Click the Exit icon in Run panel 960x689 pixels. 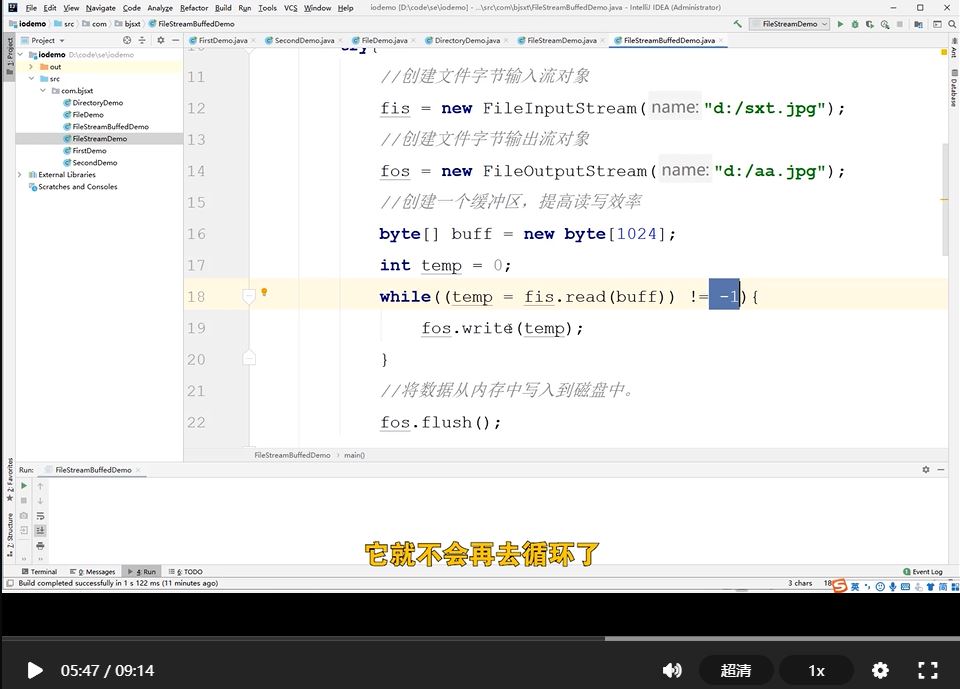coord(24,530)
